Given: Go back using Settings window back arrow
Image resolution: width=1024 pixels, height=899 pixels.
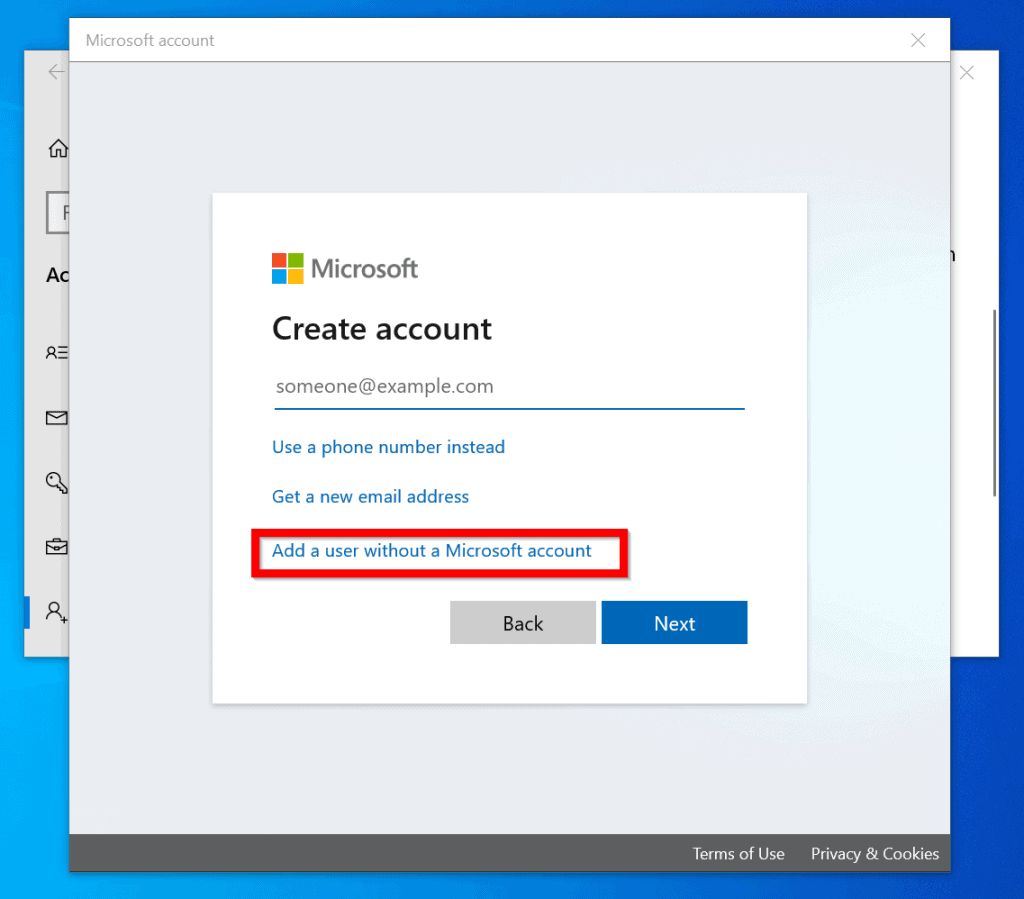Looking at the screenshot, I should (x=57, y=72).
